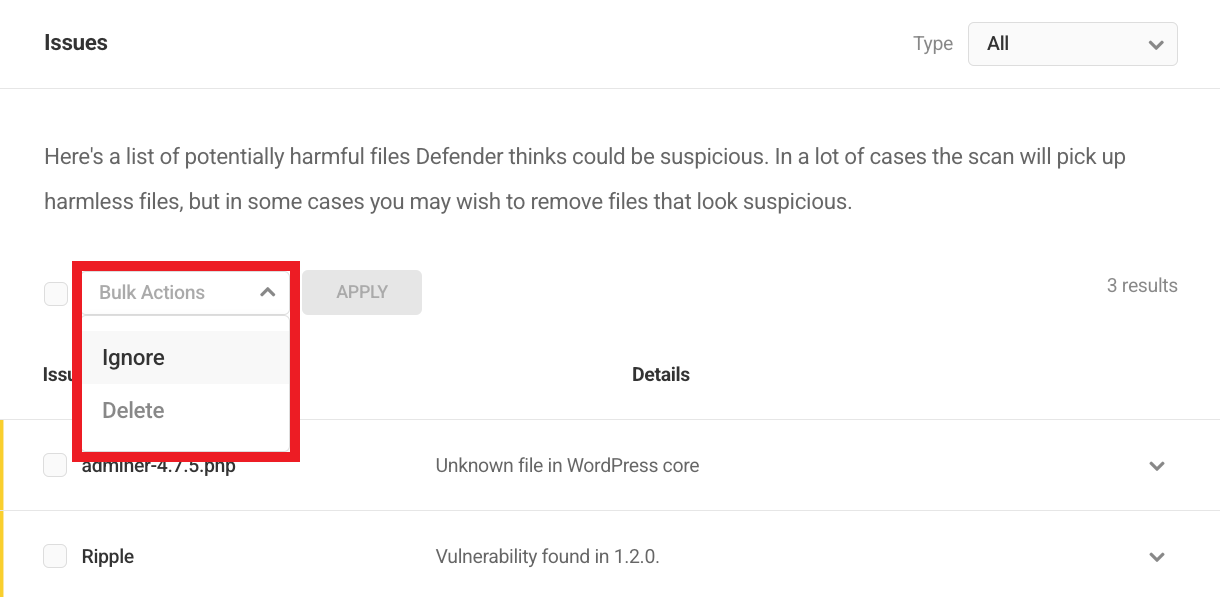Click the down-arrow on the Type filter
This screenshot has width=1220, height=597.
coord(1156,44)
